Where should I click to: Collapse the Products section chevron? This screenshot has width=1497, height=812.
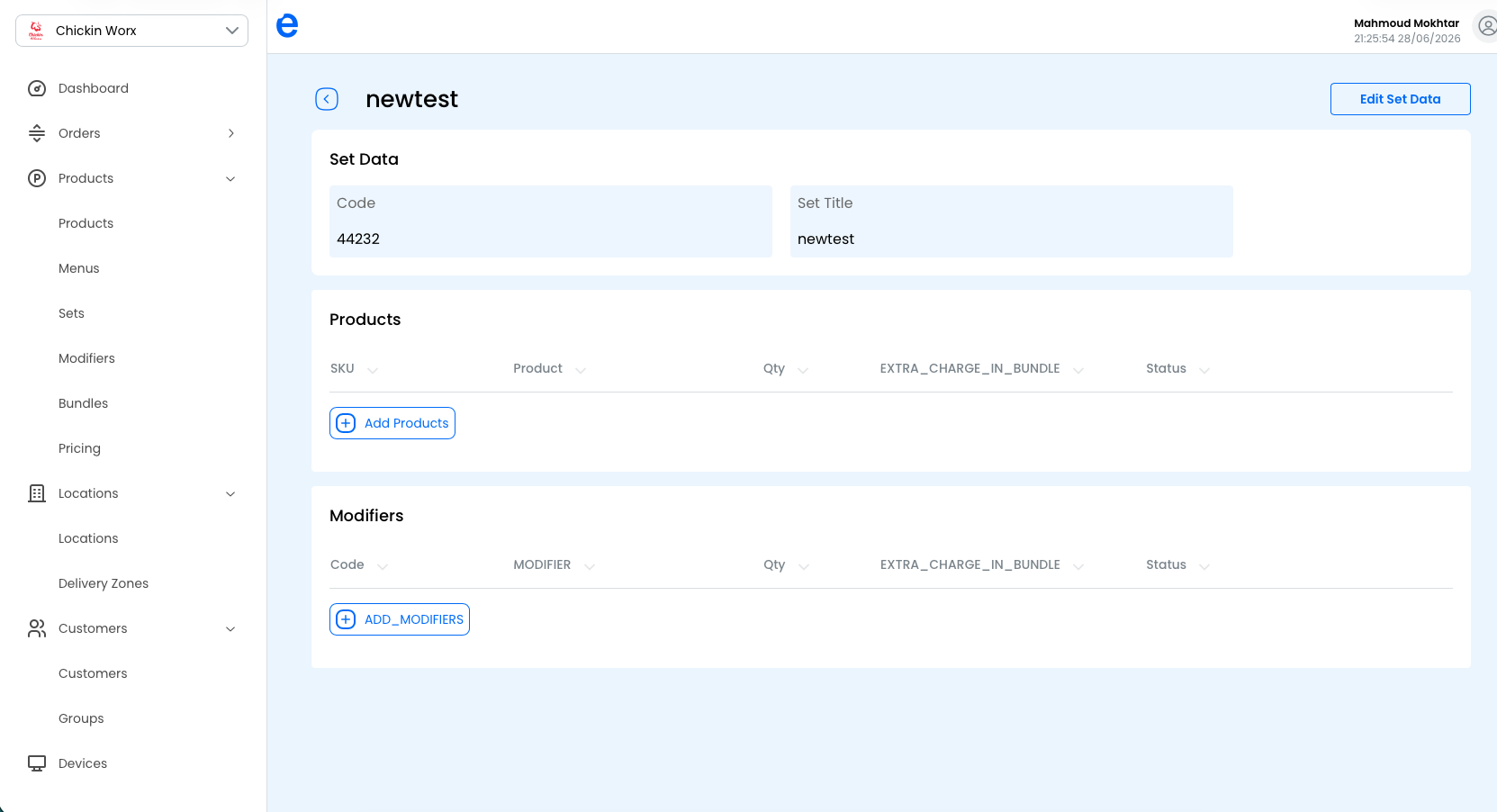click(230, 178)
